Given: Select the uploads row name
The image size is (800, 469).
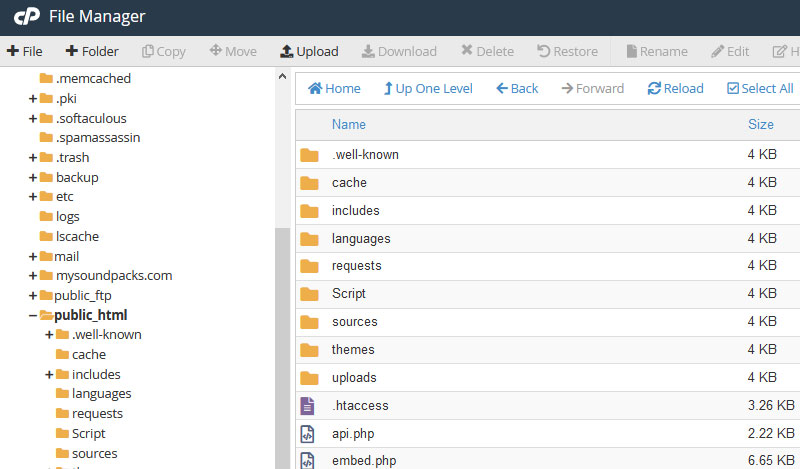Looking at the screenshot, I should 354,378.
